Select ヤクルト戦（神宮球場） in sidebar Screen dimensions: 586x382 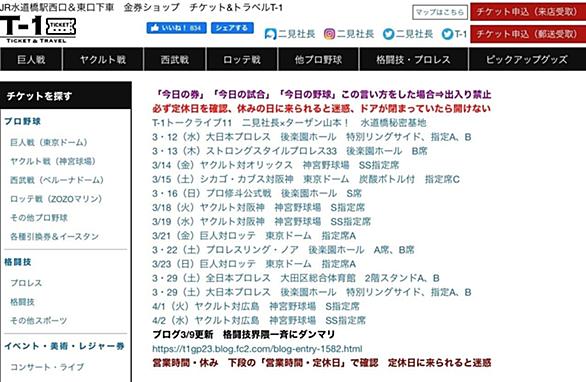coord(53,161)
